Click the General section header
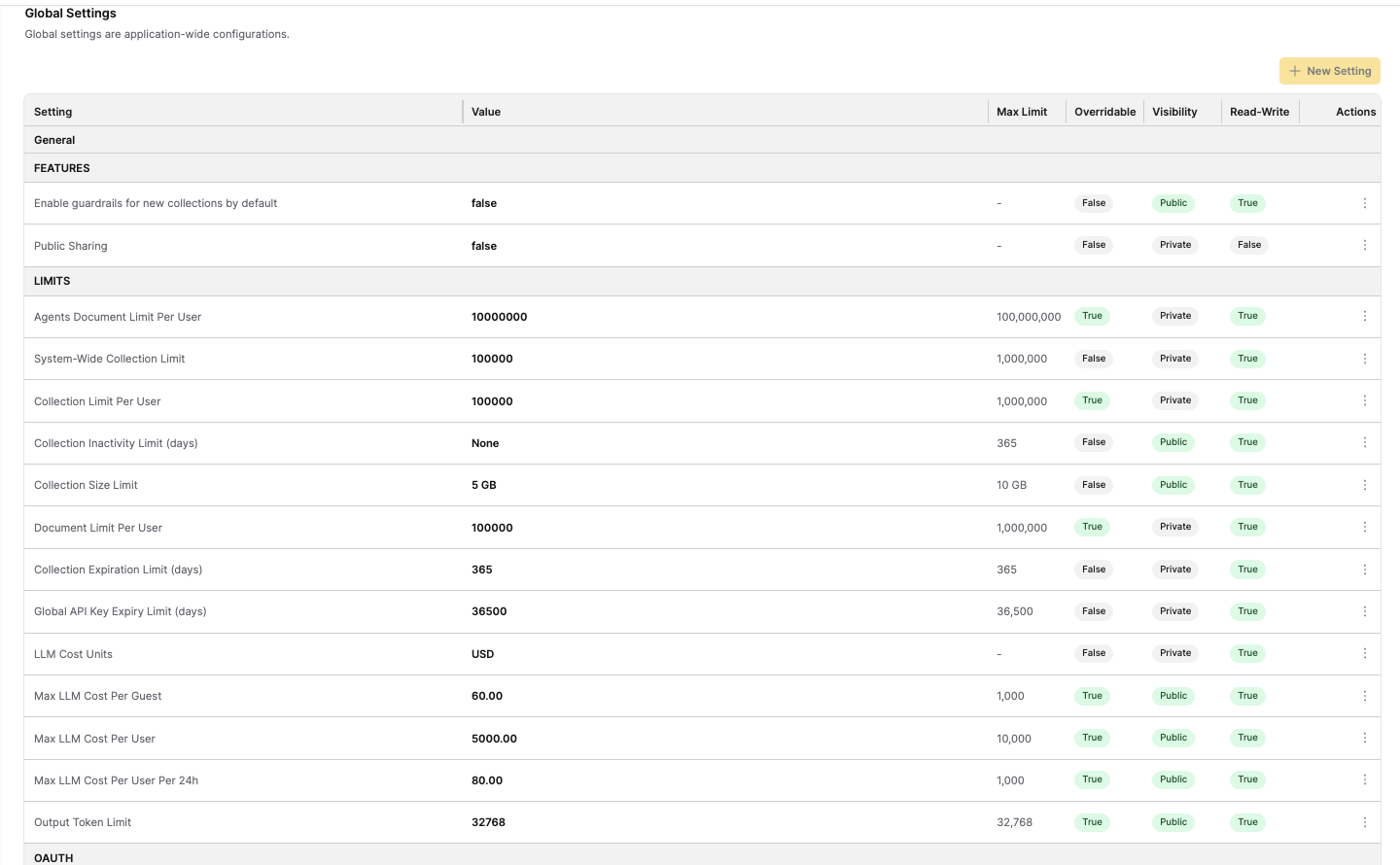This screenshot has height=865, width=1400. click(x=53, y=139)
